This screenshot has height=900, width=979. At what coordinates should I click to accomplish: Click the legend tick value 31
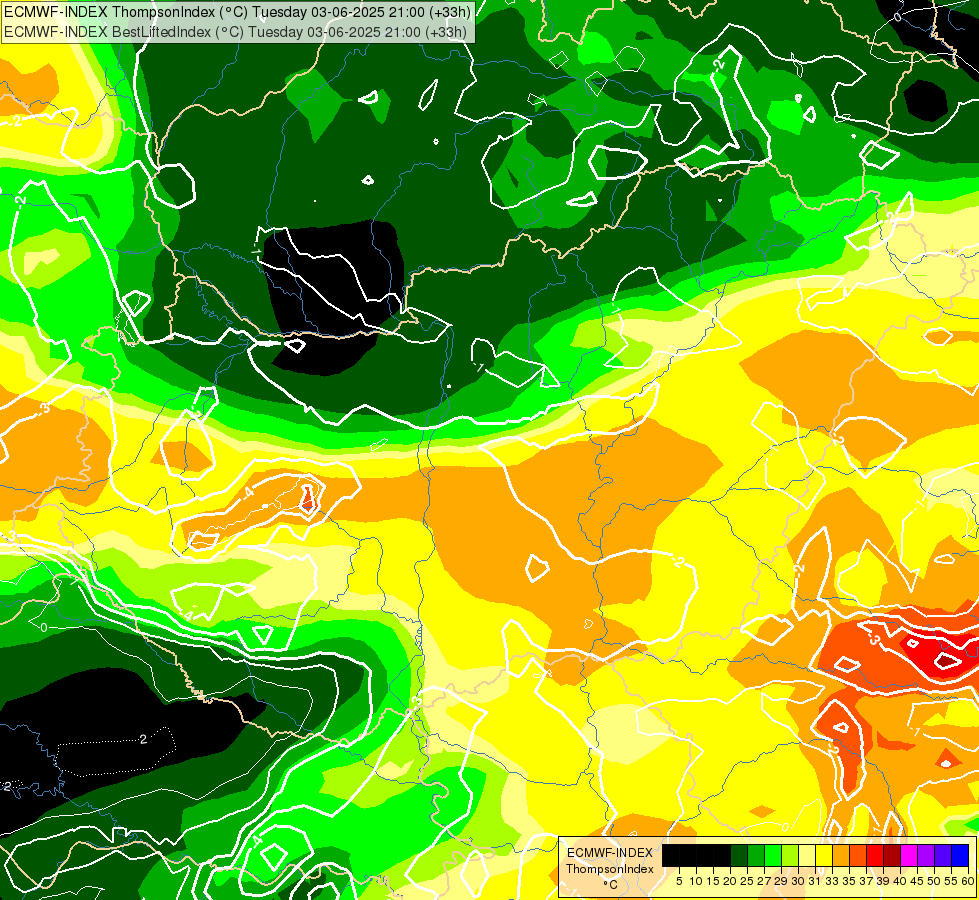815,881
